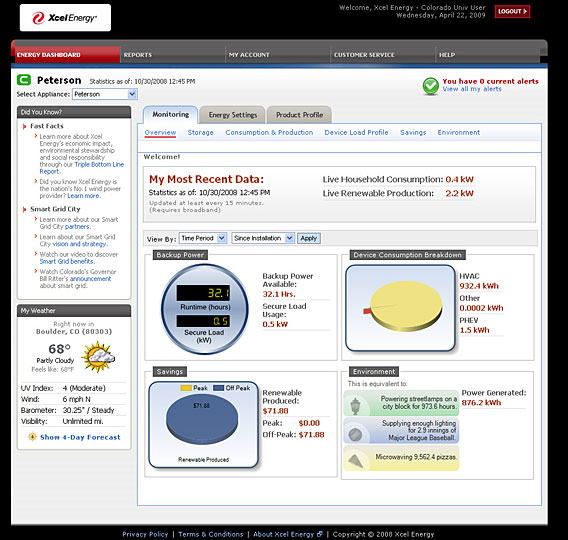The height and width of the screenshot is (540, 568).
Task: Open the Terms & Conditions footer link
Action: [211, 534]
